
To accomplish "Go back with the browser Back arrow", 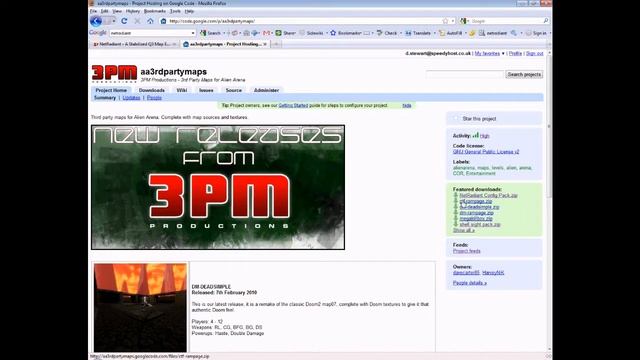I will point(96,21).
